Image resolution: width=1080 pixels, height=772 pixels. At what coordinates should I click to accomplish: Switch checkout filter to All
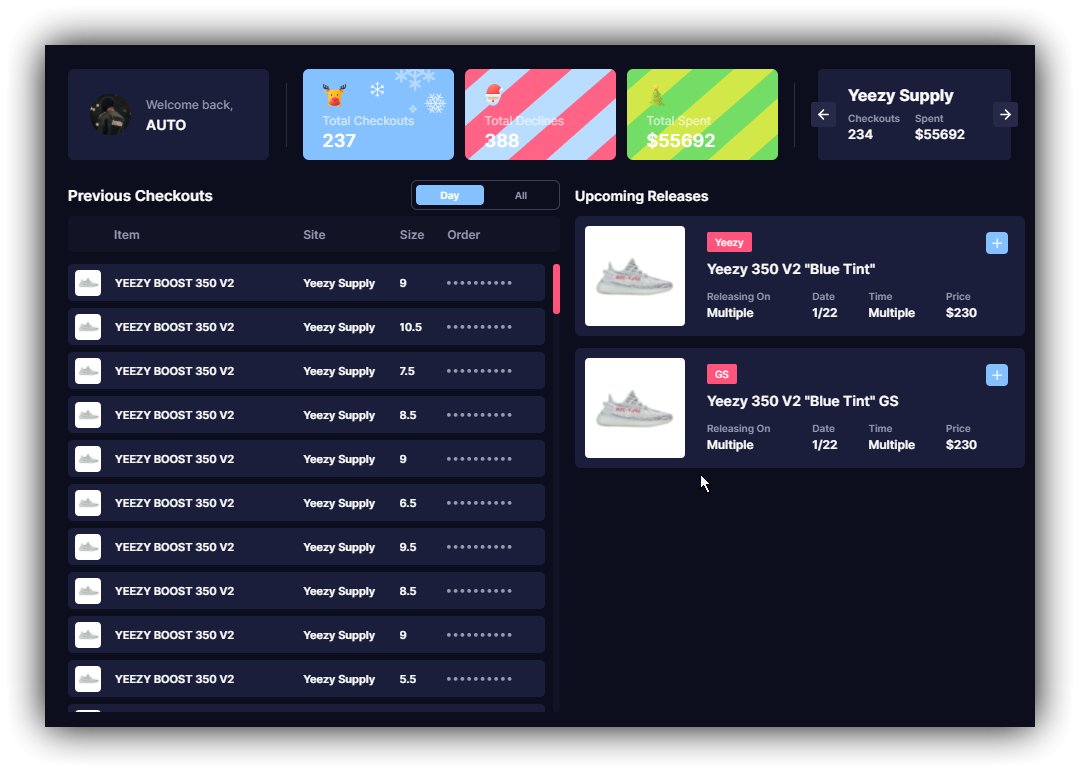(521, 196)
